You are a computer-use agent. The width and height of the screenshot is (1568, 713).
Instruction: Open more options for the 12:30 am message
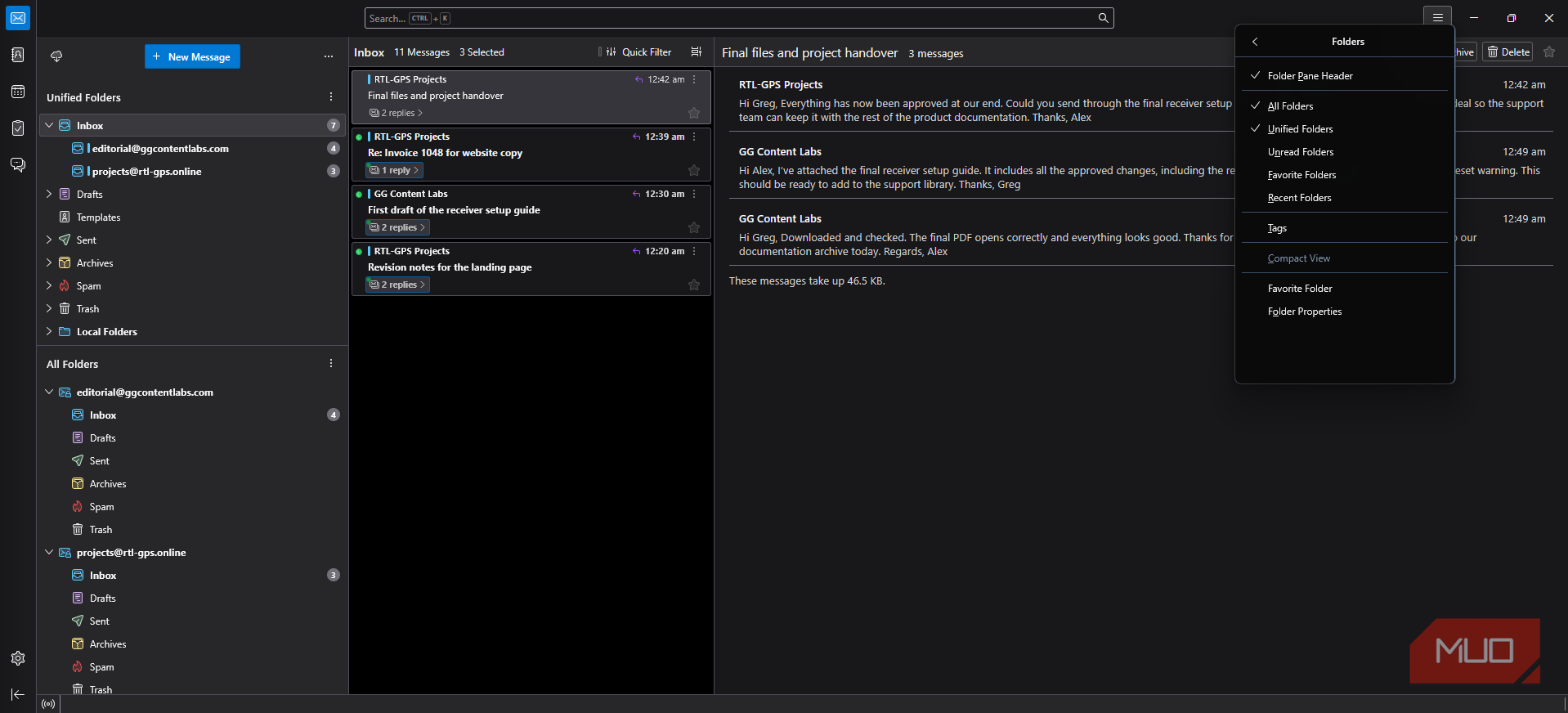pos(694,194)
